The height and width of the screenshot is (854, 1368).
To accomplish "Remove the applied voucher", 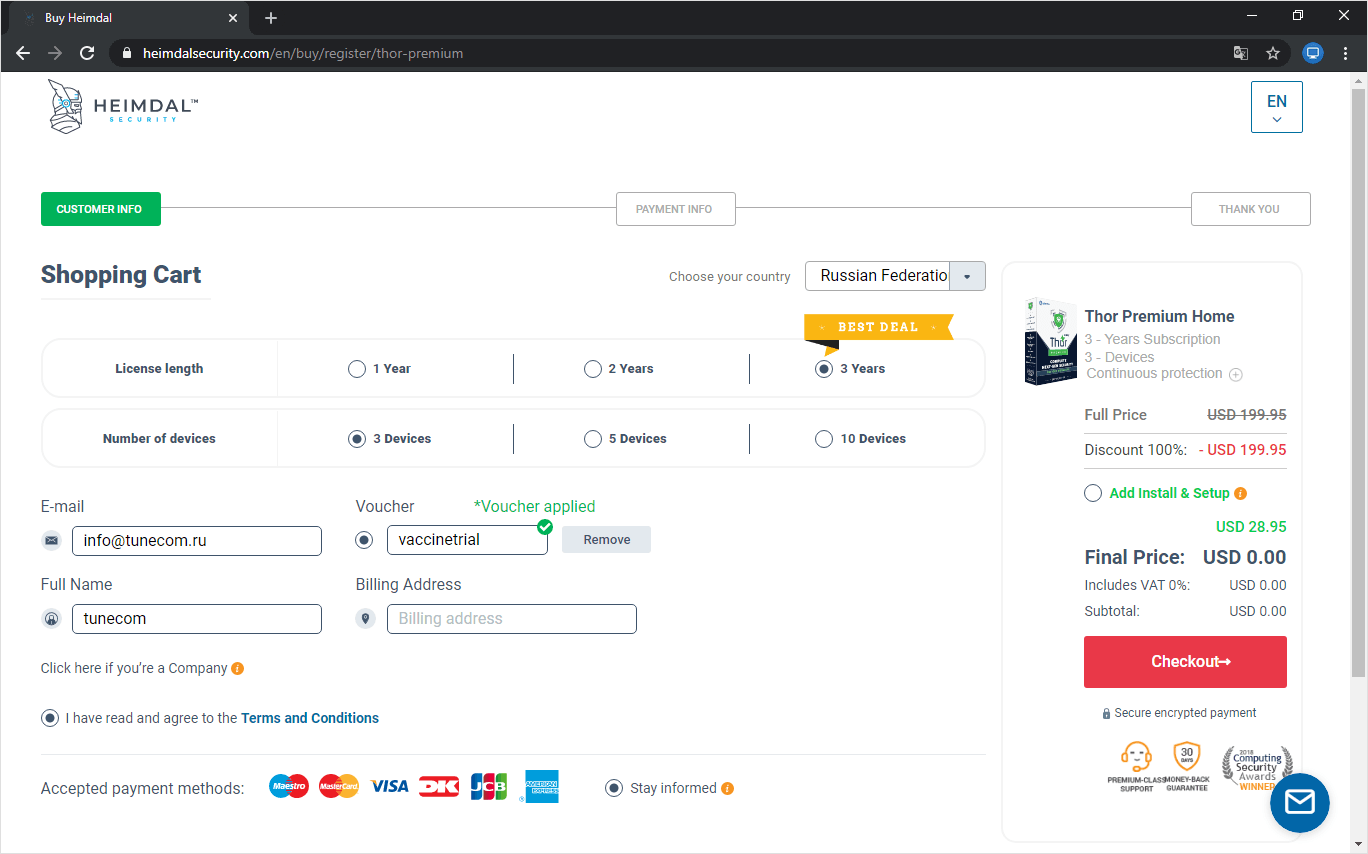I will 606,540.
